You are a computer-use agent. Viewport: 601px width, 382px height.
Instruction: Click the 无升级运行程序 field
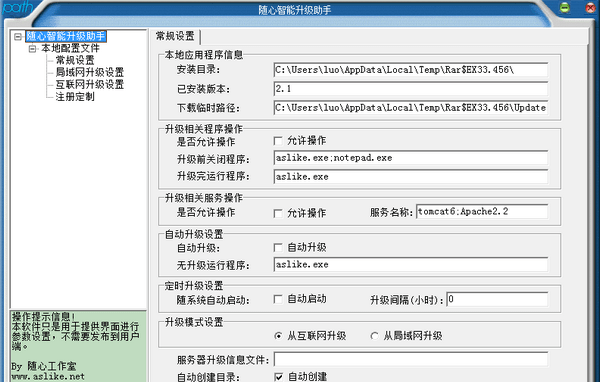411,264
